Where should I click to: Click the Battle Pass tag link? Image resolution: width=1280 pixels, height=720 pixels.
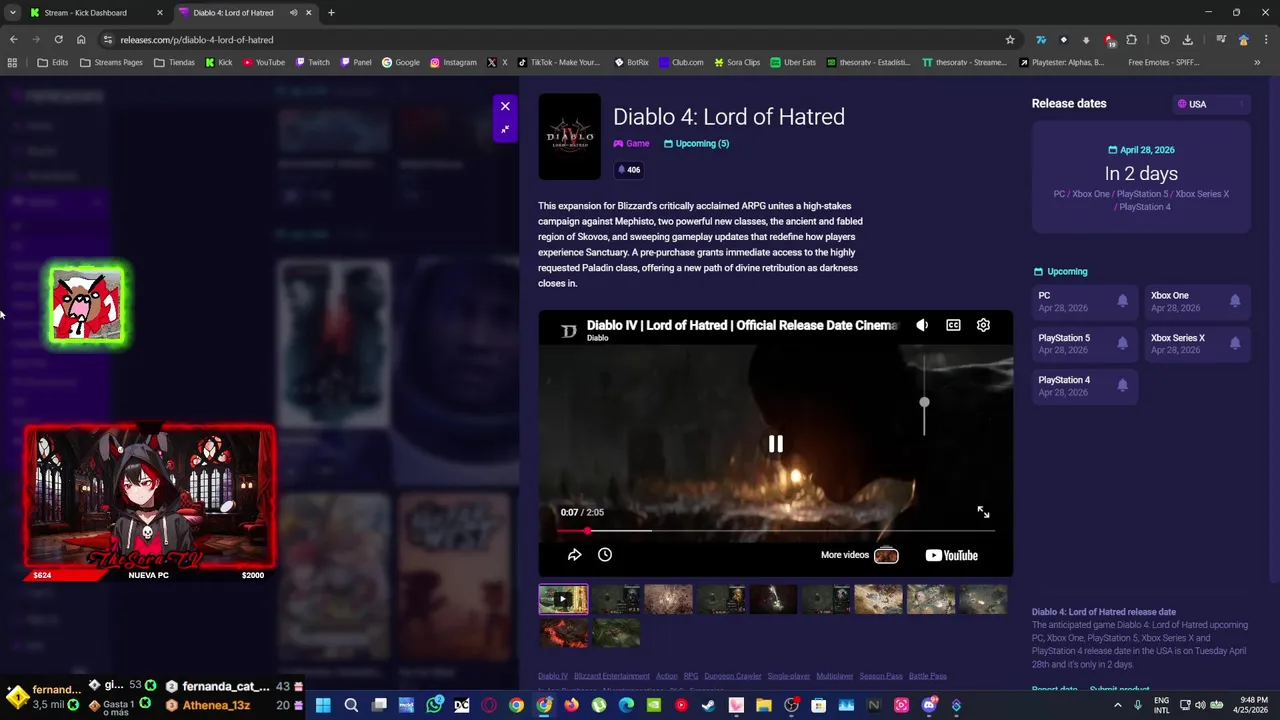[928, 676]
